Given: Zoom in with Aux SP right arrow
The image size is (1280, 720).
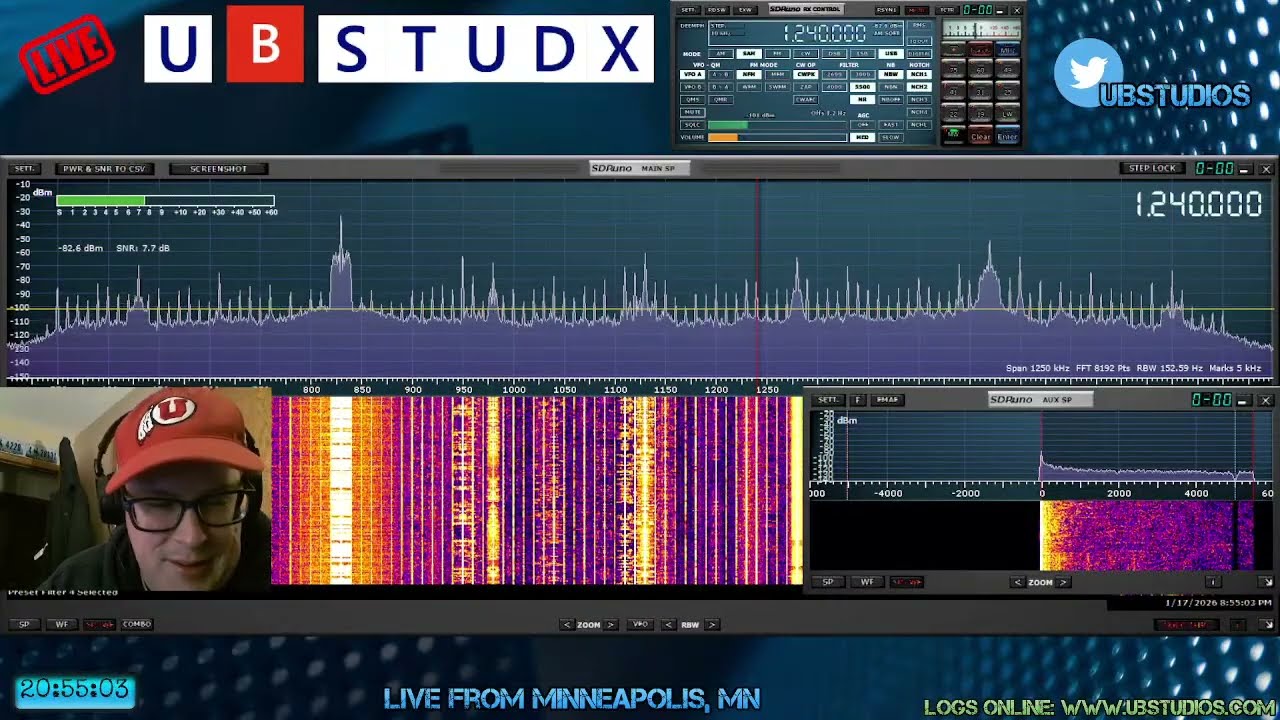Looking at the screenshot, I should [x=1063, y=582].
